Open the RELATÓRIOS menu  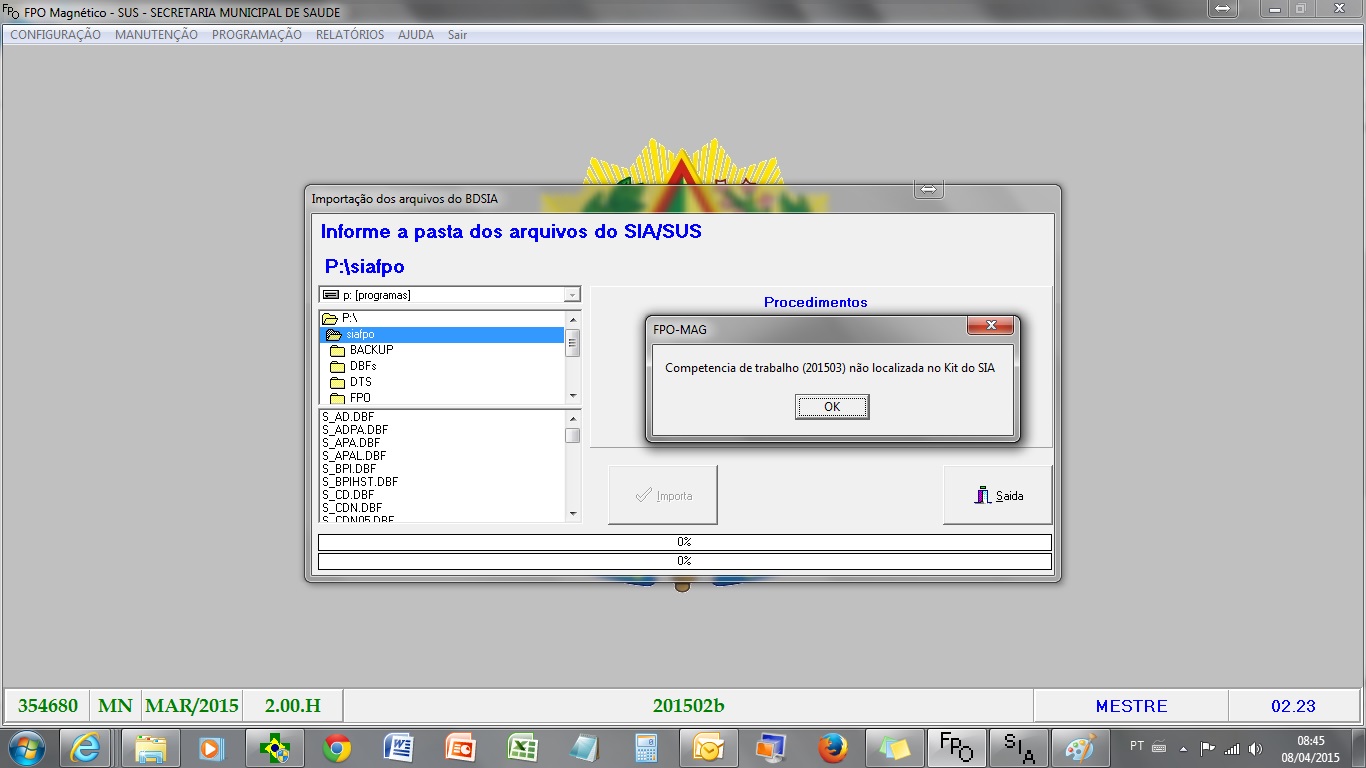pos(349,34)
